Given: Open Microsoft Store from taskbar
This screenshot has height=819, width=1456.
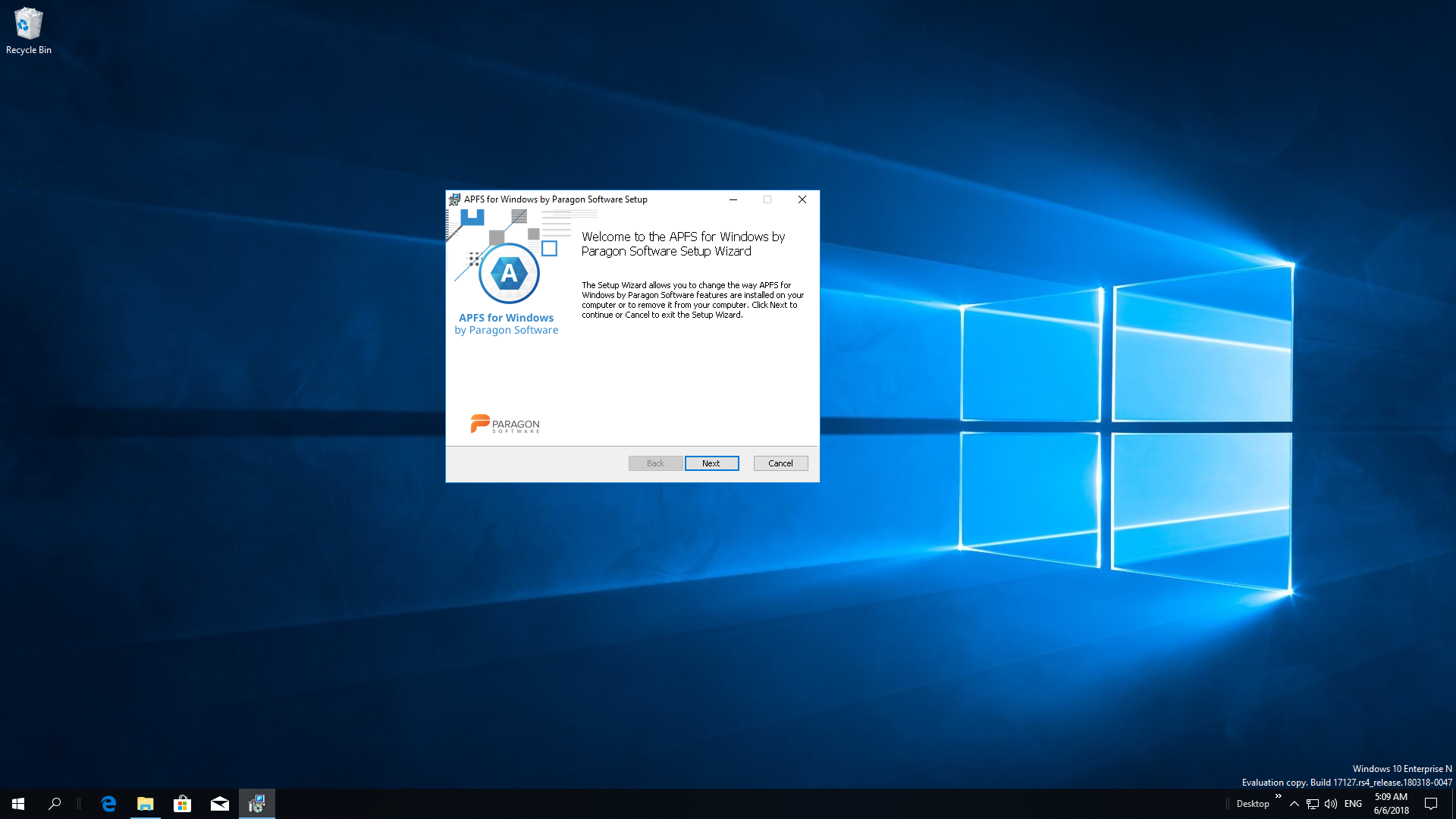Looking at the screenshot, I should pyautogui.click(x=182, y=804).
